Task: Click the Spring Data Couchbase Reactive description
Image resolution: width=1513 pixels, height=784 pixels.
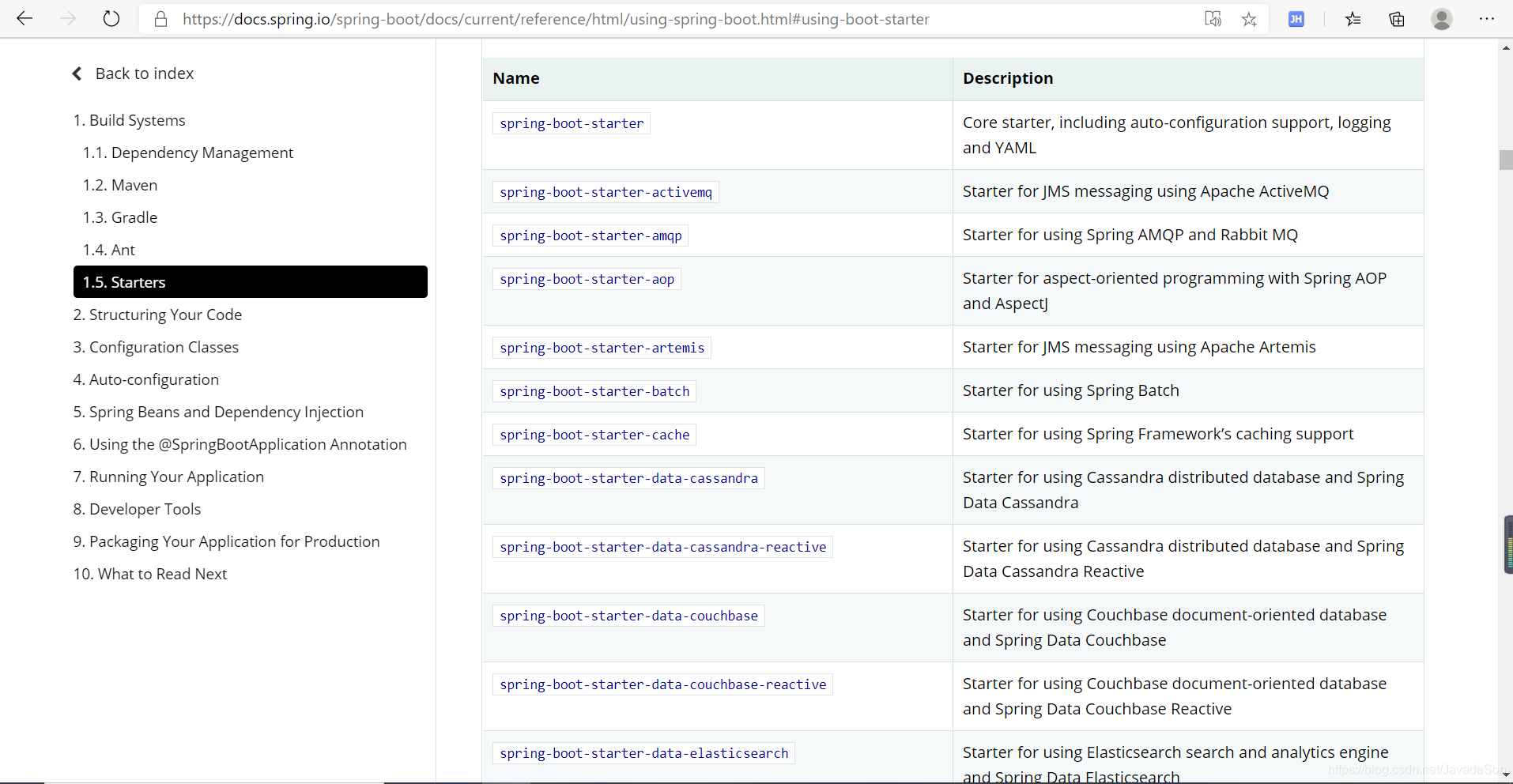Action: [x=1175, y=696]
